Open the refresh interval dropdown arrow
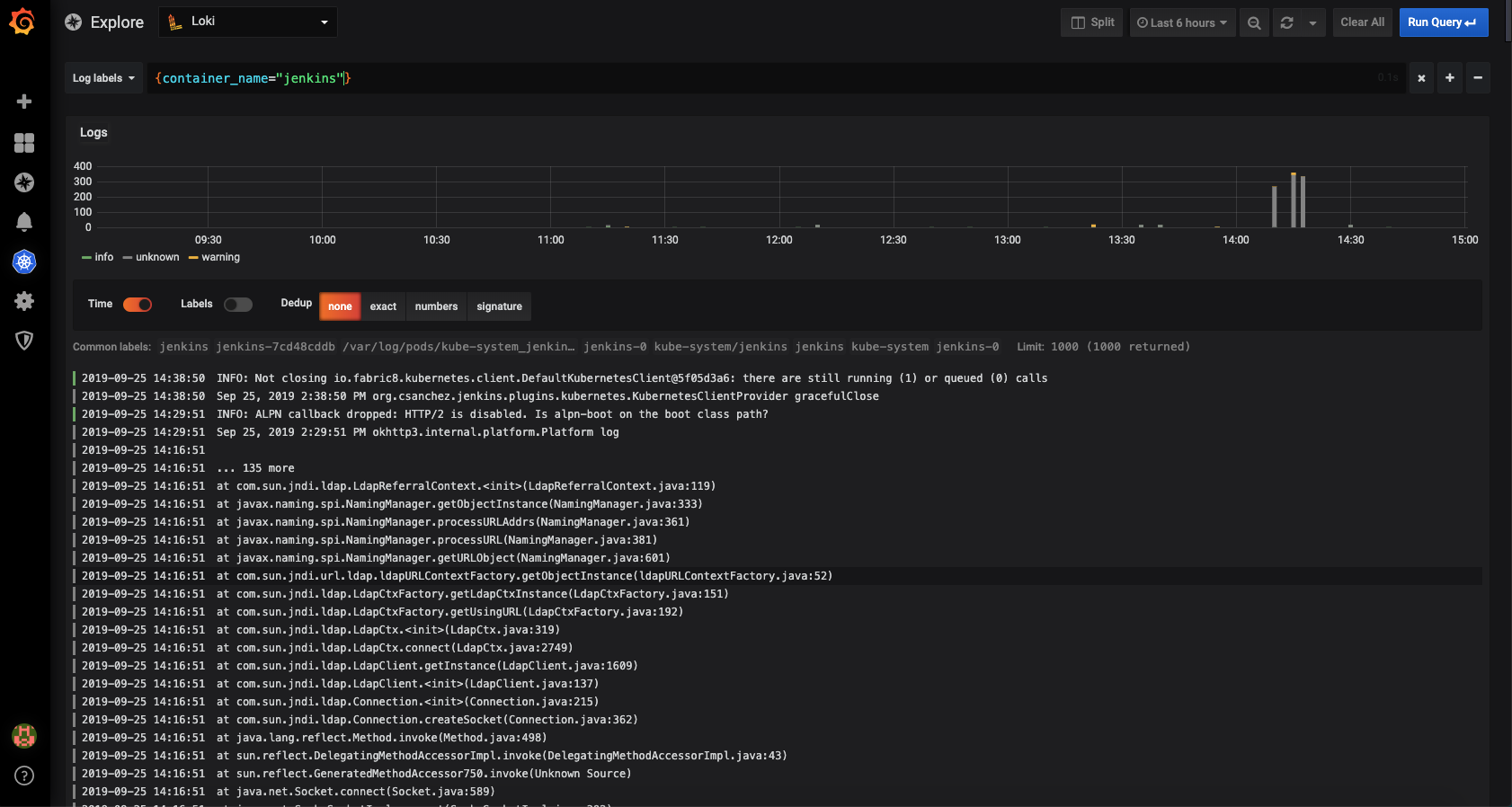1512x807 pixels. pos(1312,22)
